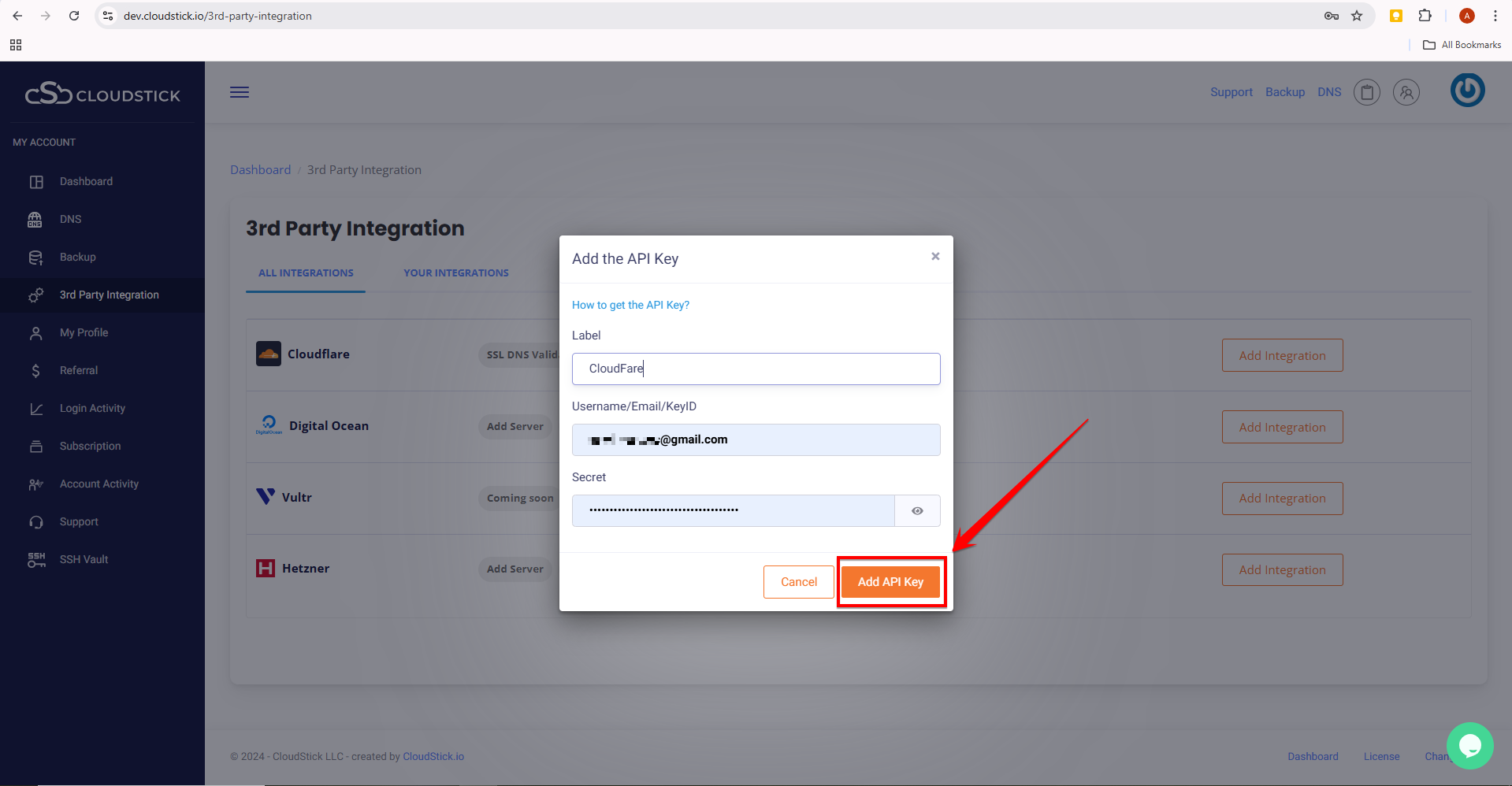Open the clipboard icon in the header
The height and width of the screenshot is (786, 1512).
[1366, 92]
